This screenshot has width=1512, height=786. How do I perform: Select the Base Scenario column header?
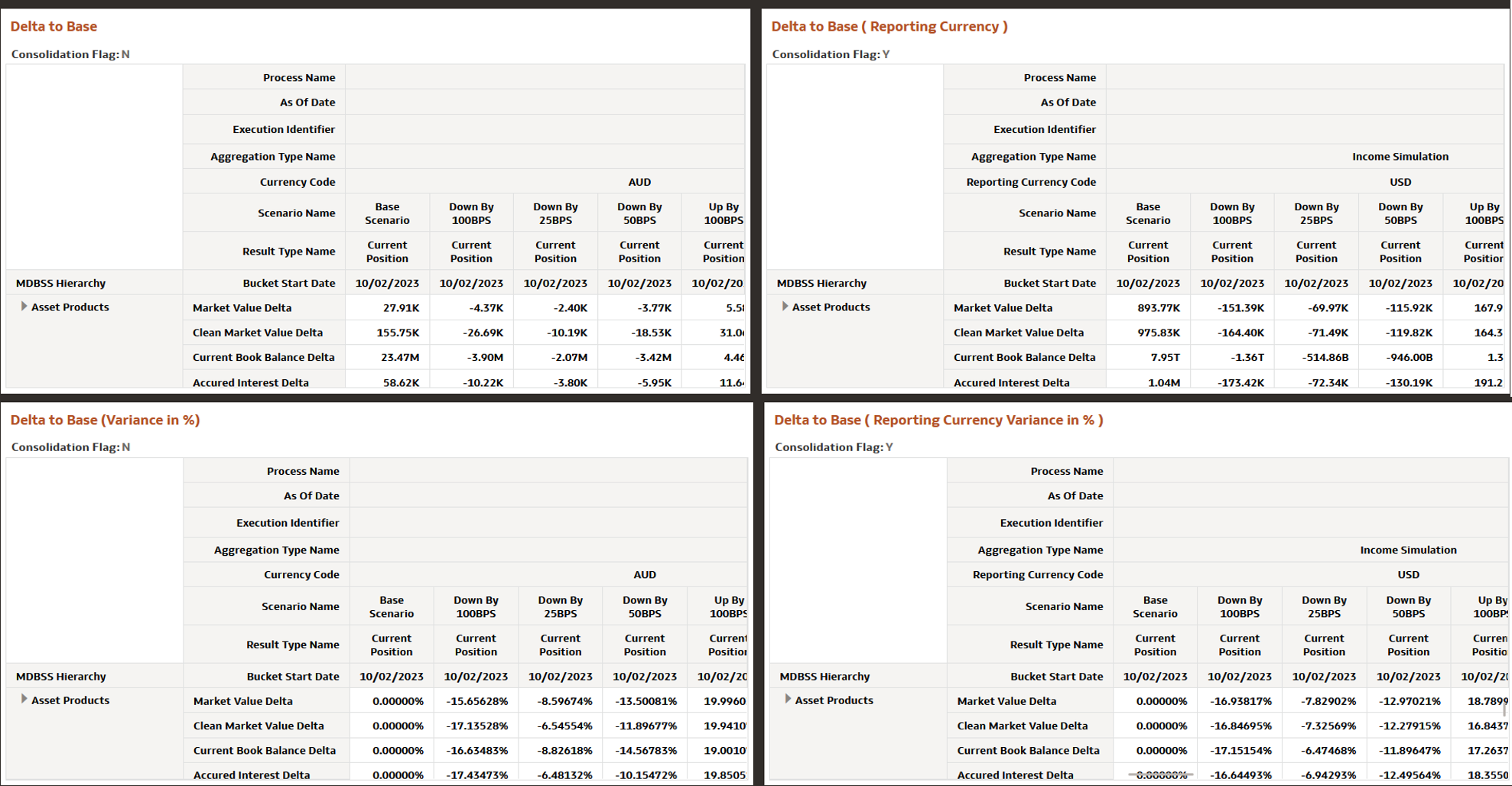click(386, 213)
